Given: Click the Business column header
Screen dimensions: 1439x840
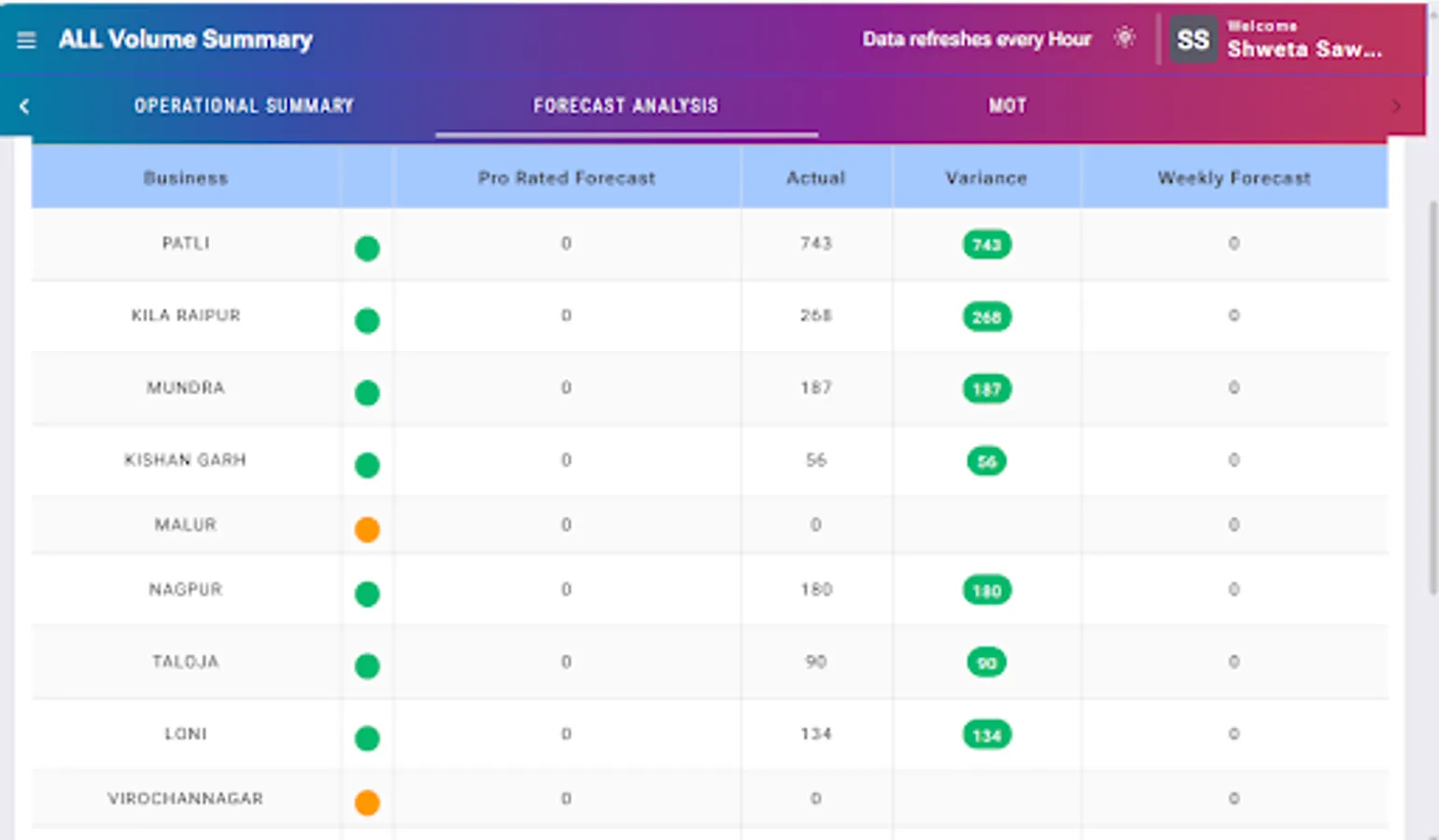Looking at the screenshot, I should point(186,178).
